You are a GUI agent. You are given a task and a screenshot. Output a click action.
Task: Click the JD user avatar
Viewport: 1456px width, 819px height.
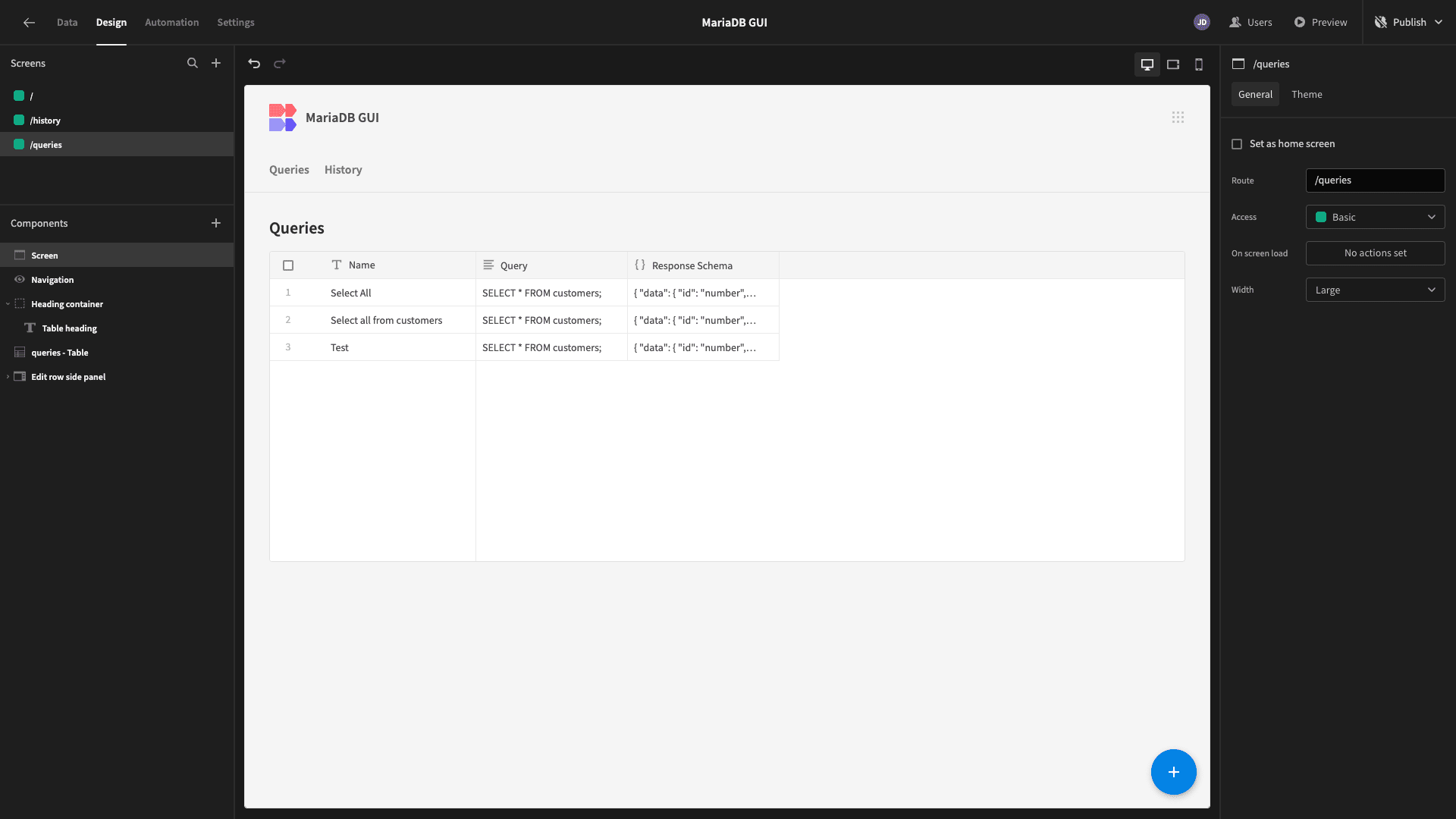[x=1202, y=23]
